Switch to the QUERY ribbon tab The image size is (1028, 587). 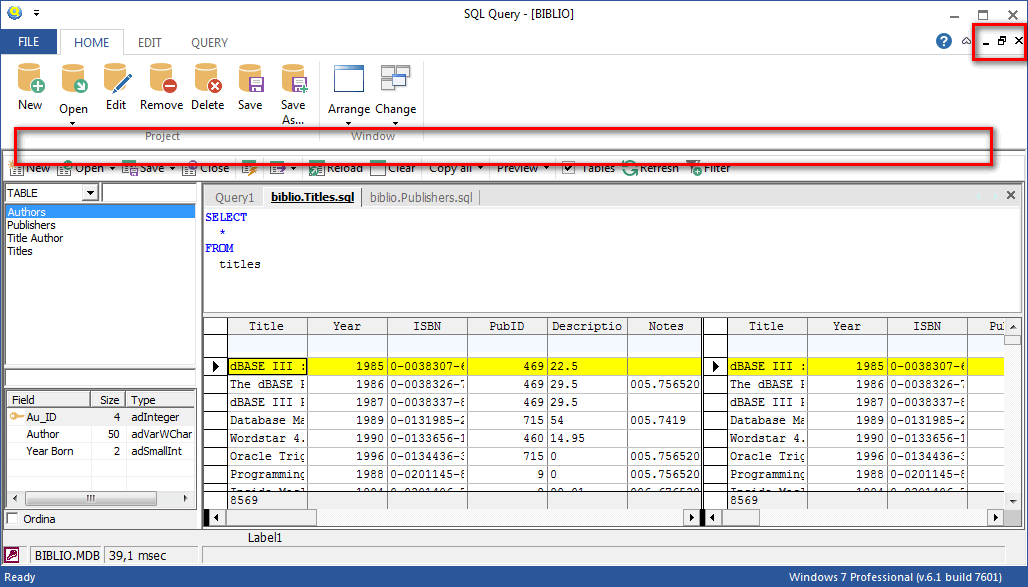pyautogui.click(x=209, y=43)
